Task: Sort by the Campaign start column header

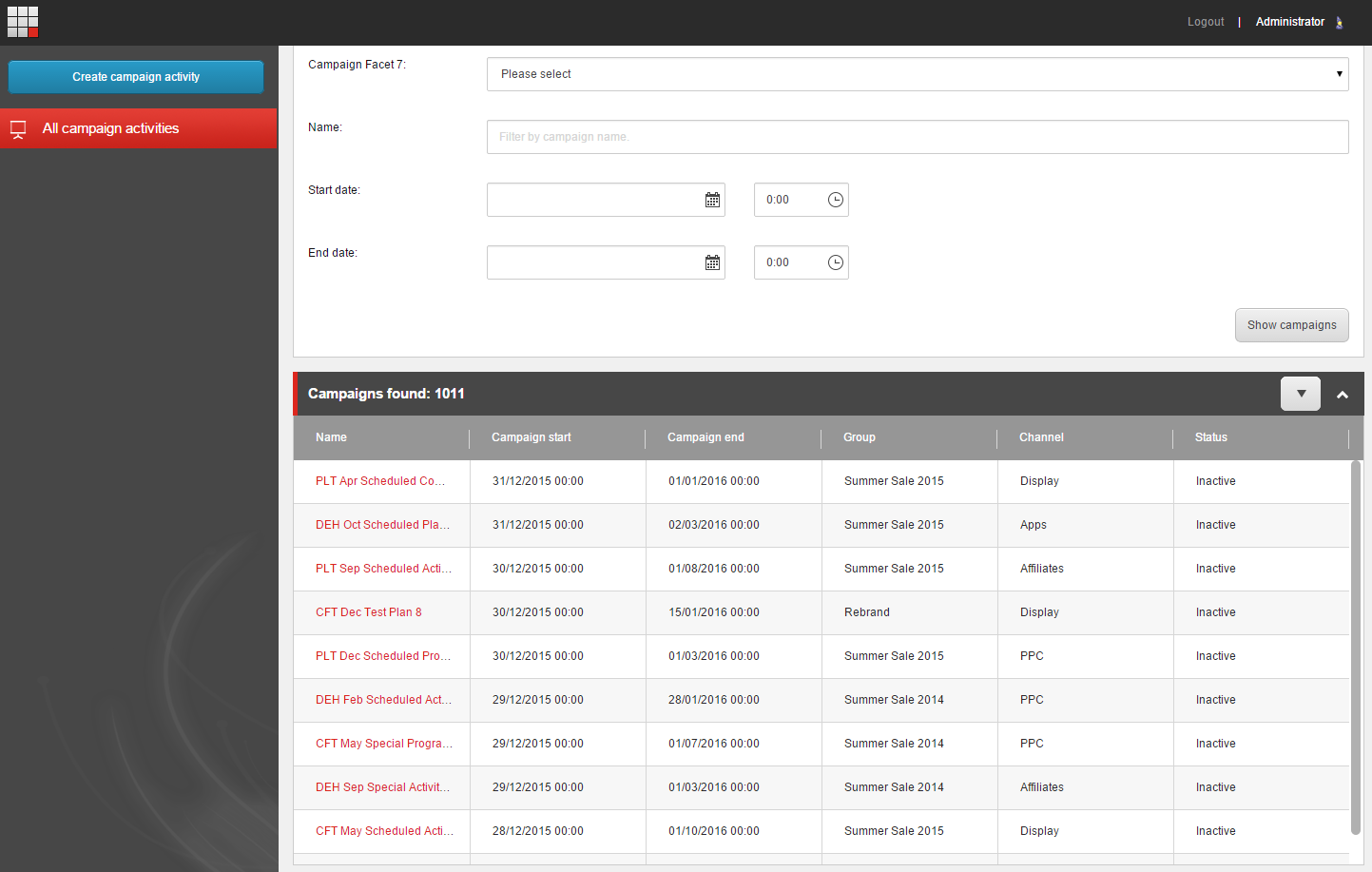Action: click(x=531, y=437)
